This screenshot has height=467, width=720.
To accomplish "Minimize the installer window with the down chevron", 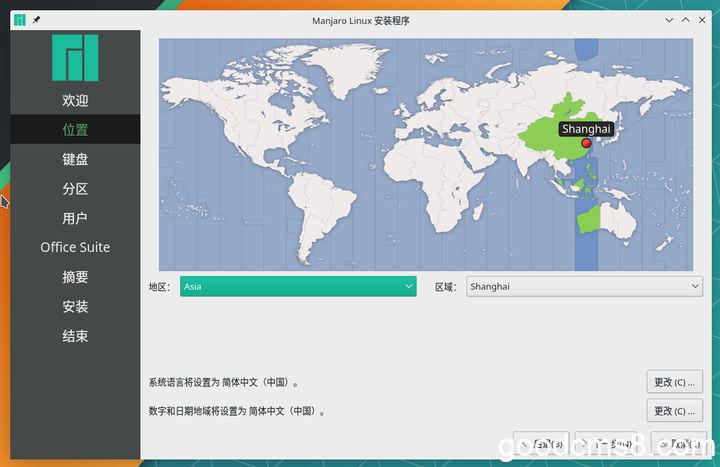I will coord(669,20).
